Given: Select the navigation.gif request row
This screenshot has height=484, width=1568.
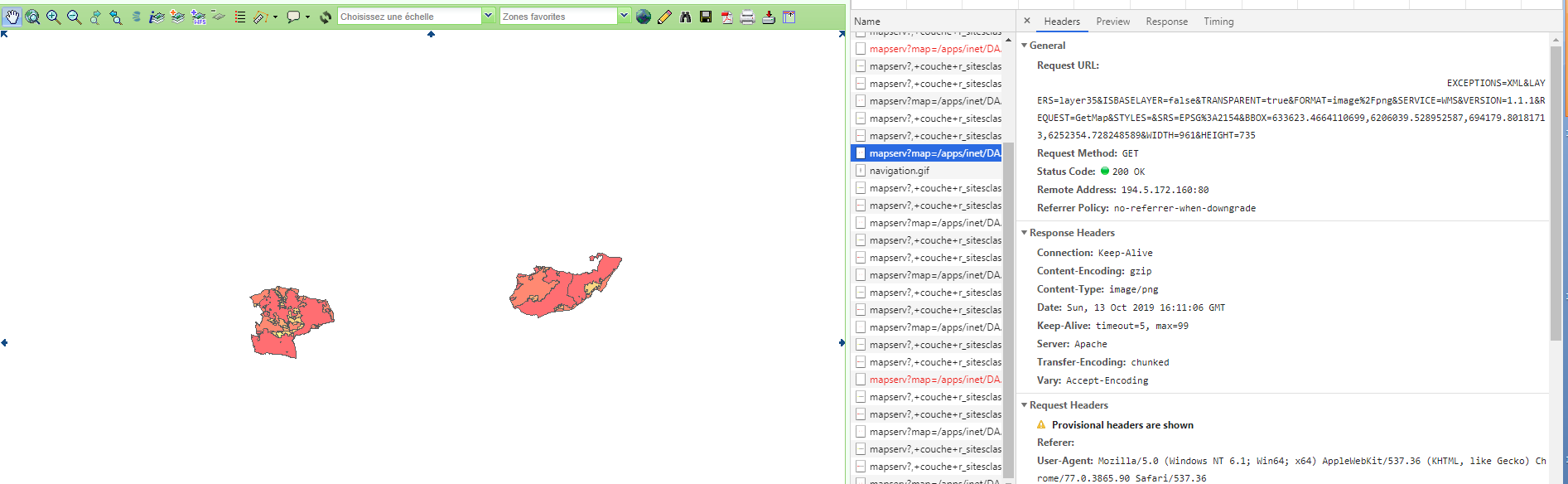Looking at the screenshot, I should point(926,171).
